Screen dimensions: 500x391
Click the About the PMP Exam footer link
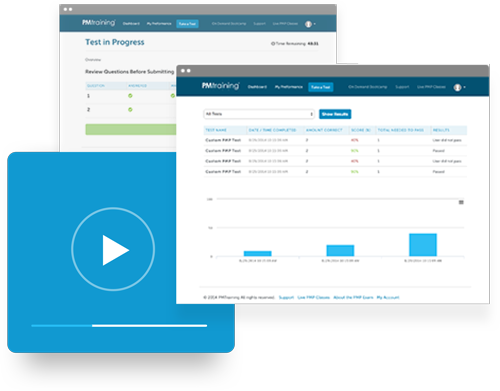point(353,297)
